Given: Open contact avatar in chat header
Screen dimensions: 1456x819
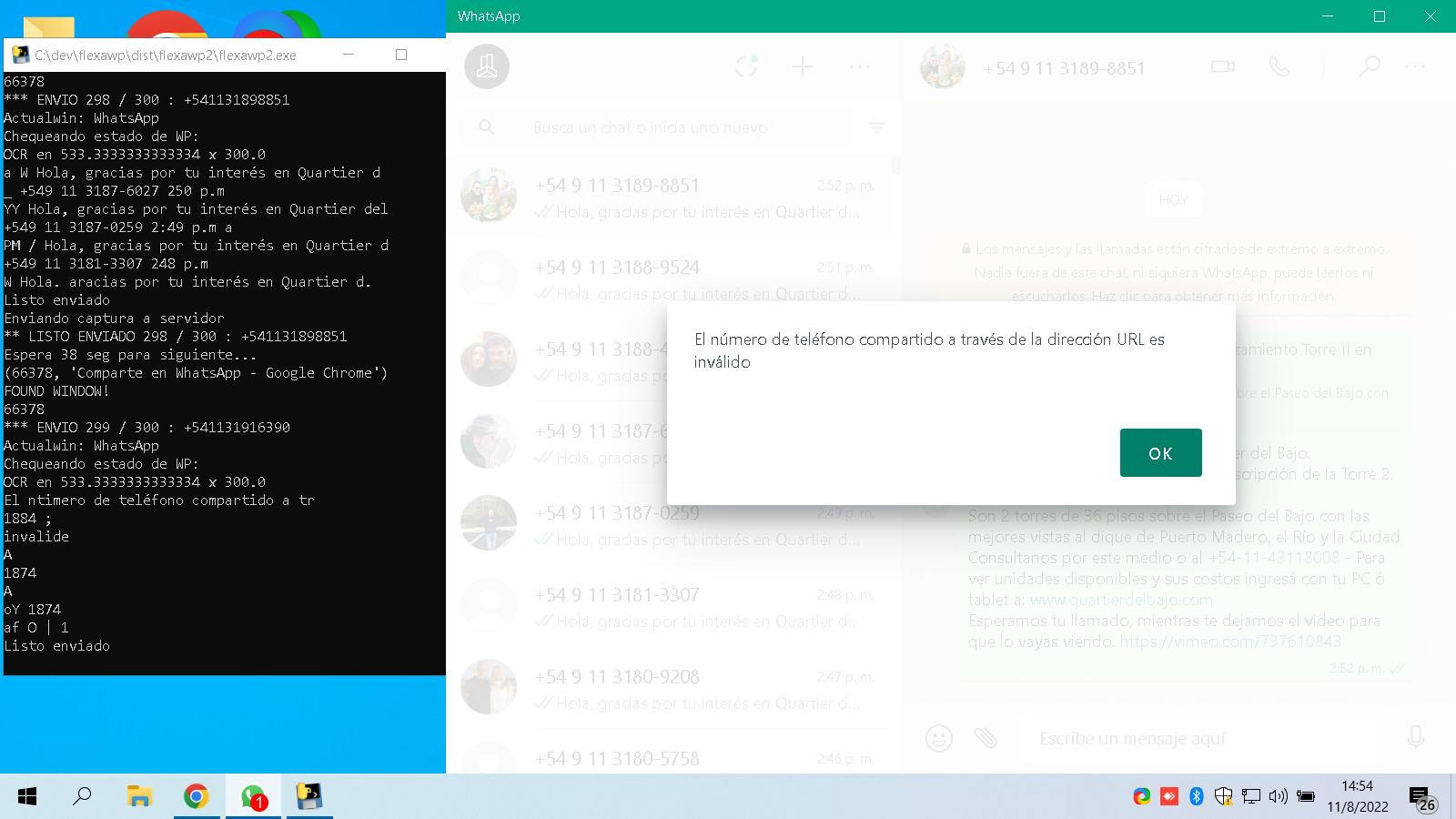Looking at the screenshot, I should (943, 66).
